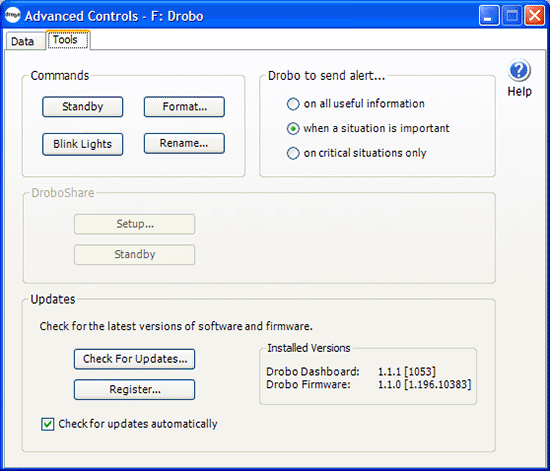Toggle 'Check for updates automatically' checkbox

tap(47, 424)
